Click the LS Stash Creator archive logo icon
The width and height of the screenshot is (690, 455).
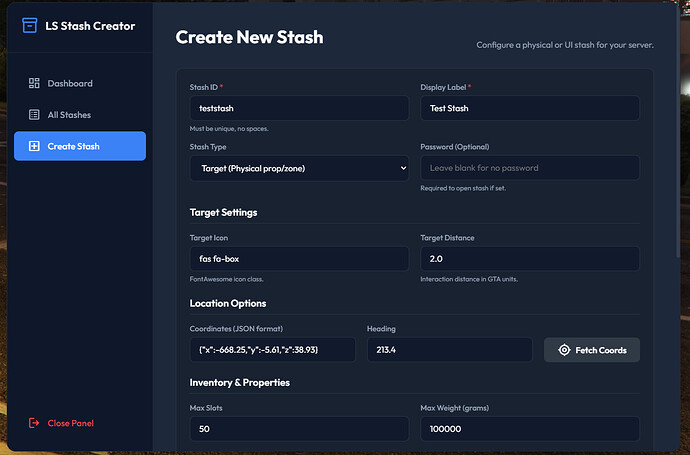point(29,26)
